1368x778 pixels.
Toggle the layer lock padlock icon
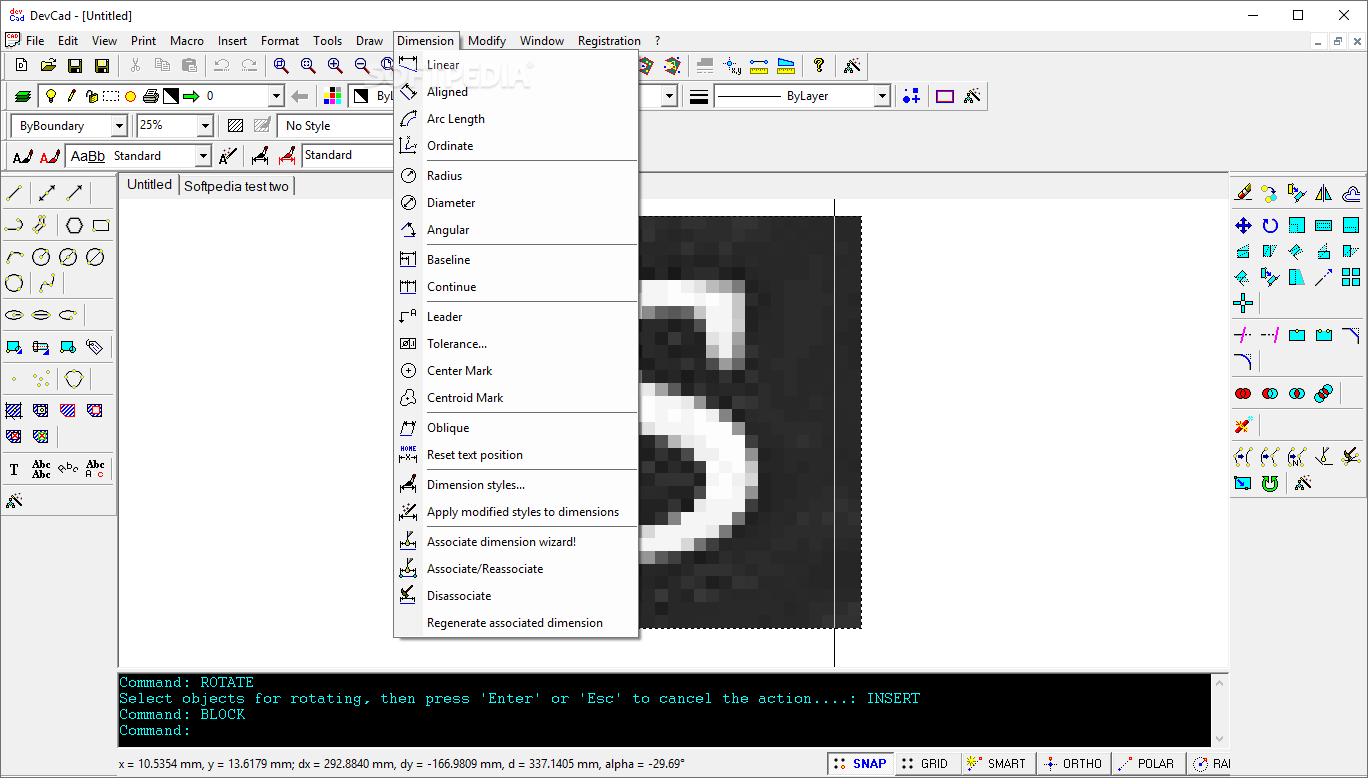(91, 96)
